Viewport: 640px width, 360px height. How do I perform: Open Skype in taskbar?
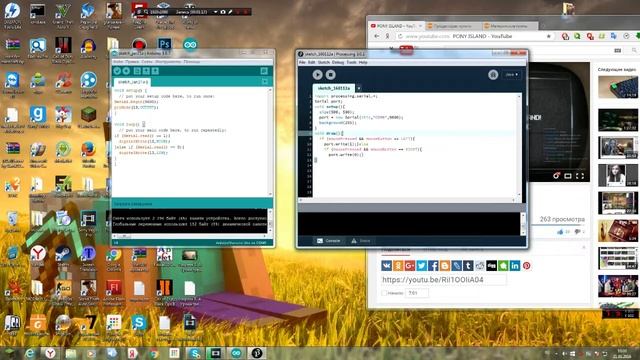pyautogui.click(x=195, y=353)
